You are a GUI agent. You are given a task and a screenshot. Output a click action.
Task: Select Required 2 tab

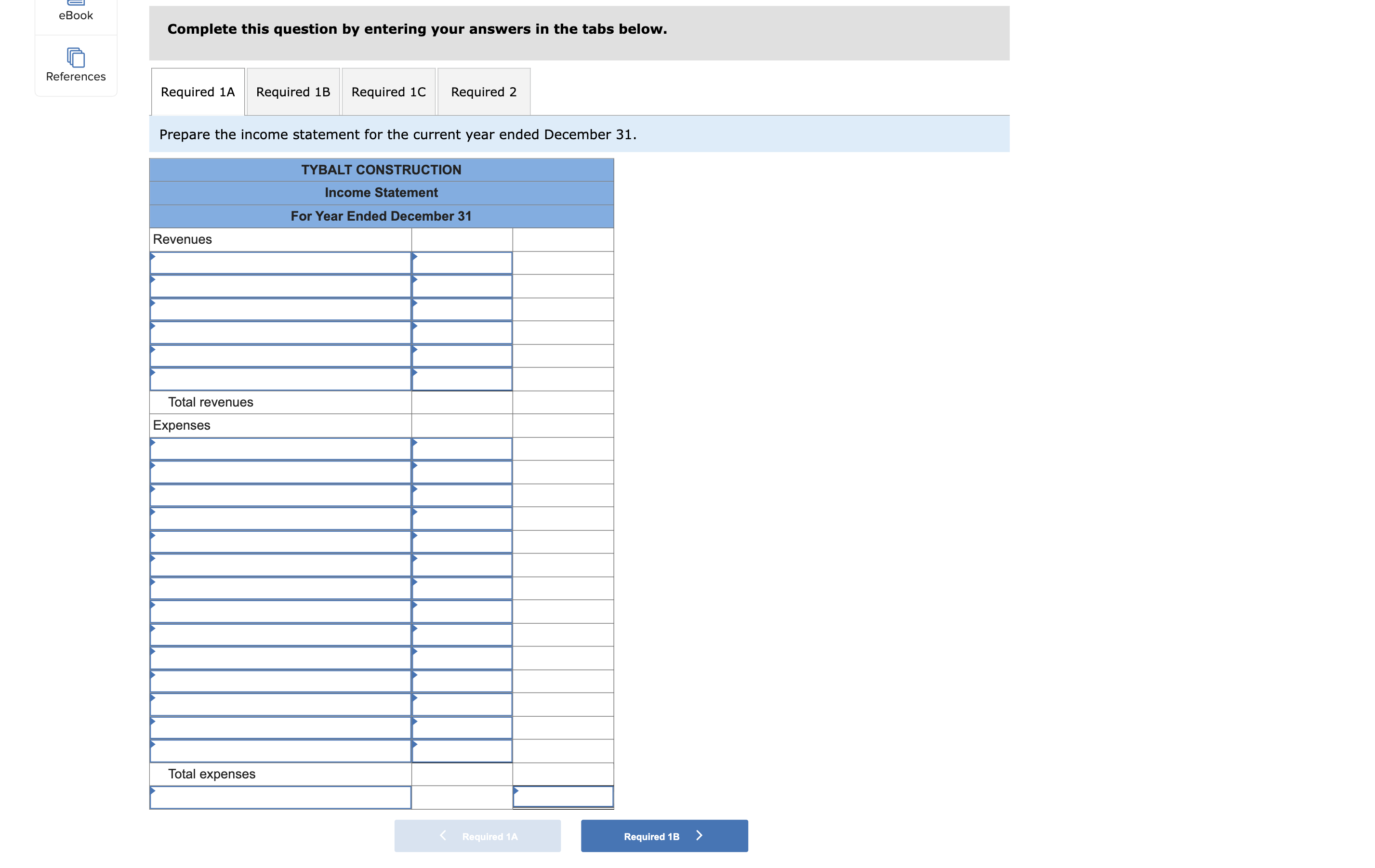(x=483, y=92)
